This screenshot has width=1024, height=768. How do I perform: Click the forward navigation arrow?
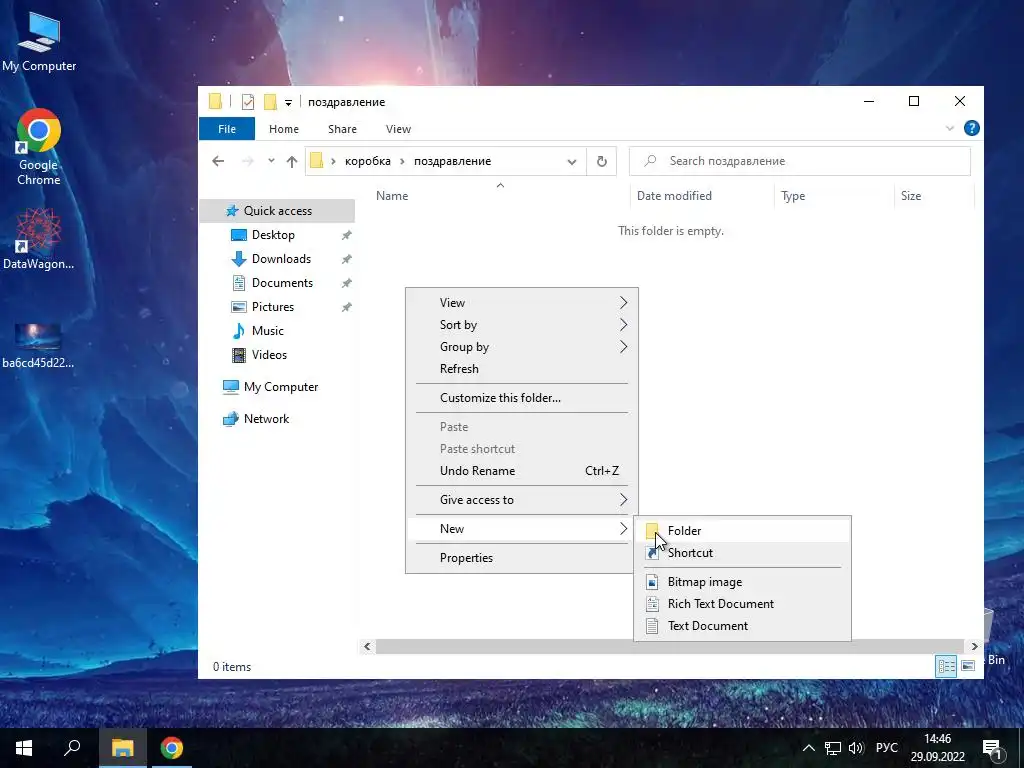tap(248, 161)
